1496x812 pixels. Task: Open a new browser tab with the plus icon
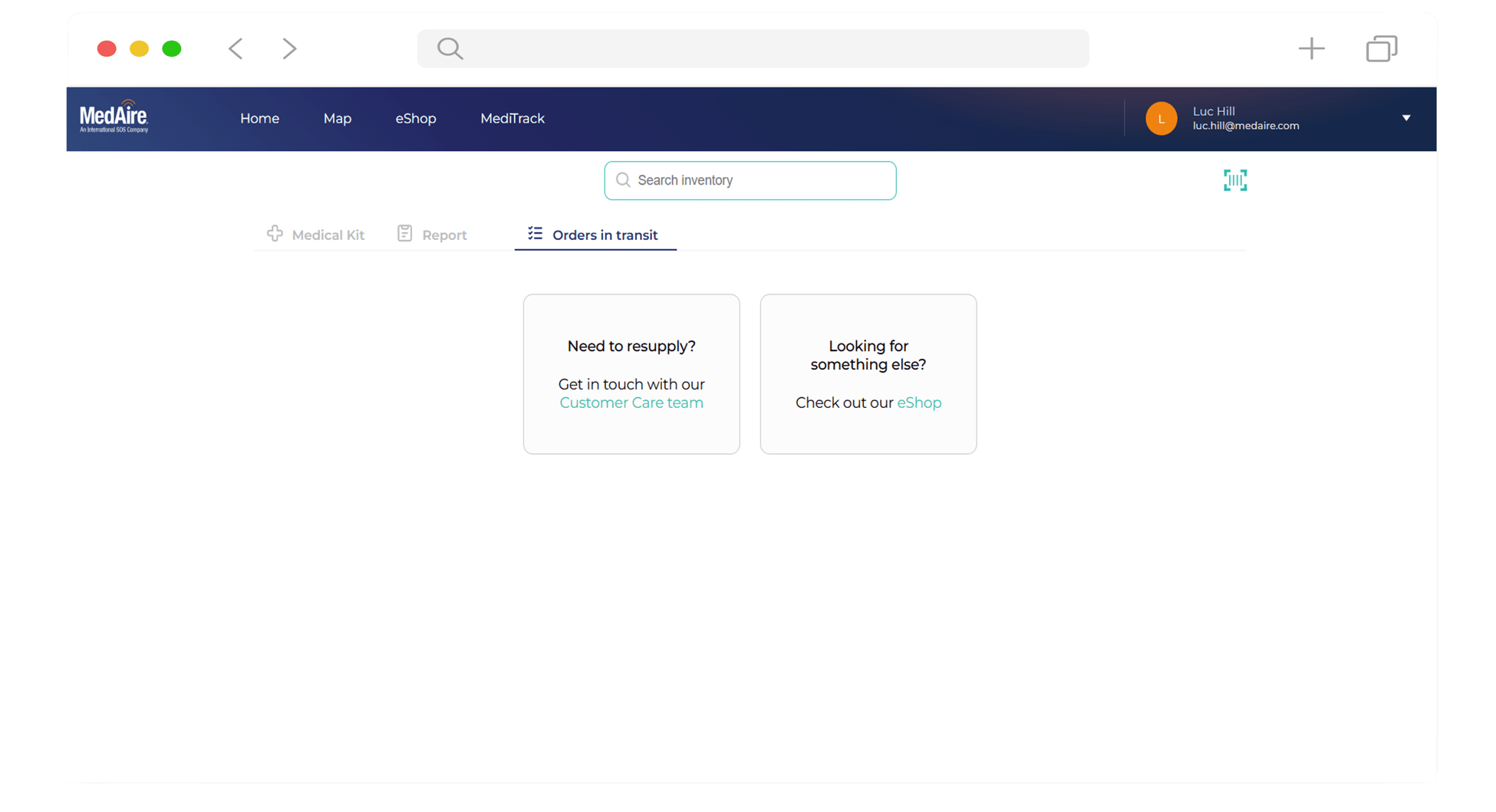pos(1311,48)
